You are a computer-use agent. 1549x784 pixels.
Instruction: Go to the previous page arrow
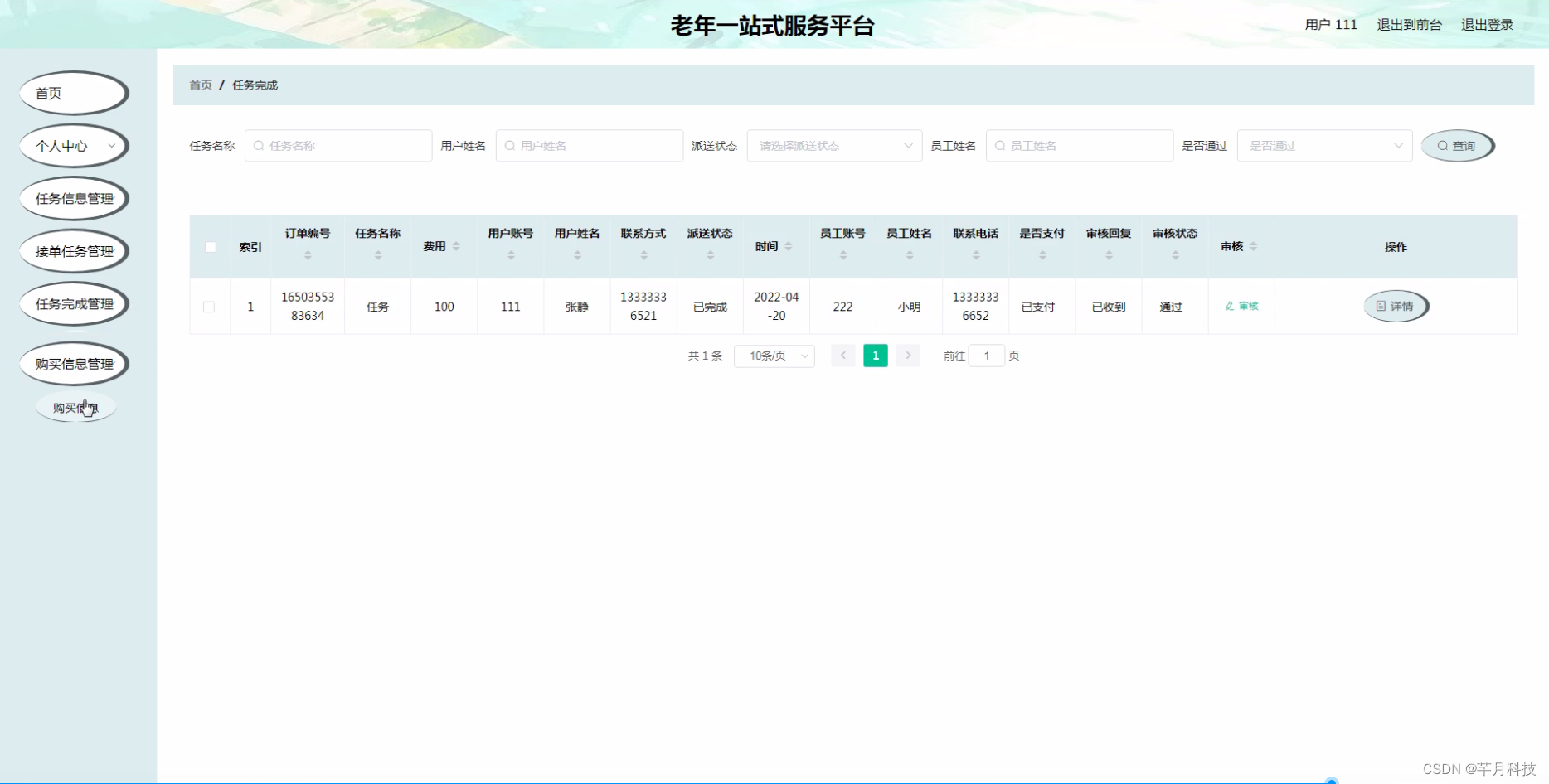pyautogui.click(x=842, y=356)
